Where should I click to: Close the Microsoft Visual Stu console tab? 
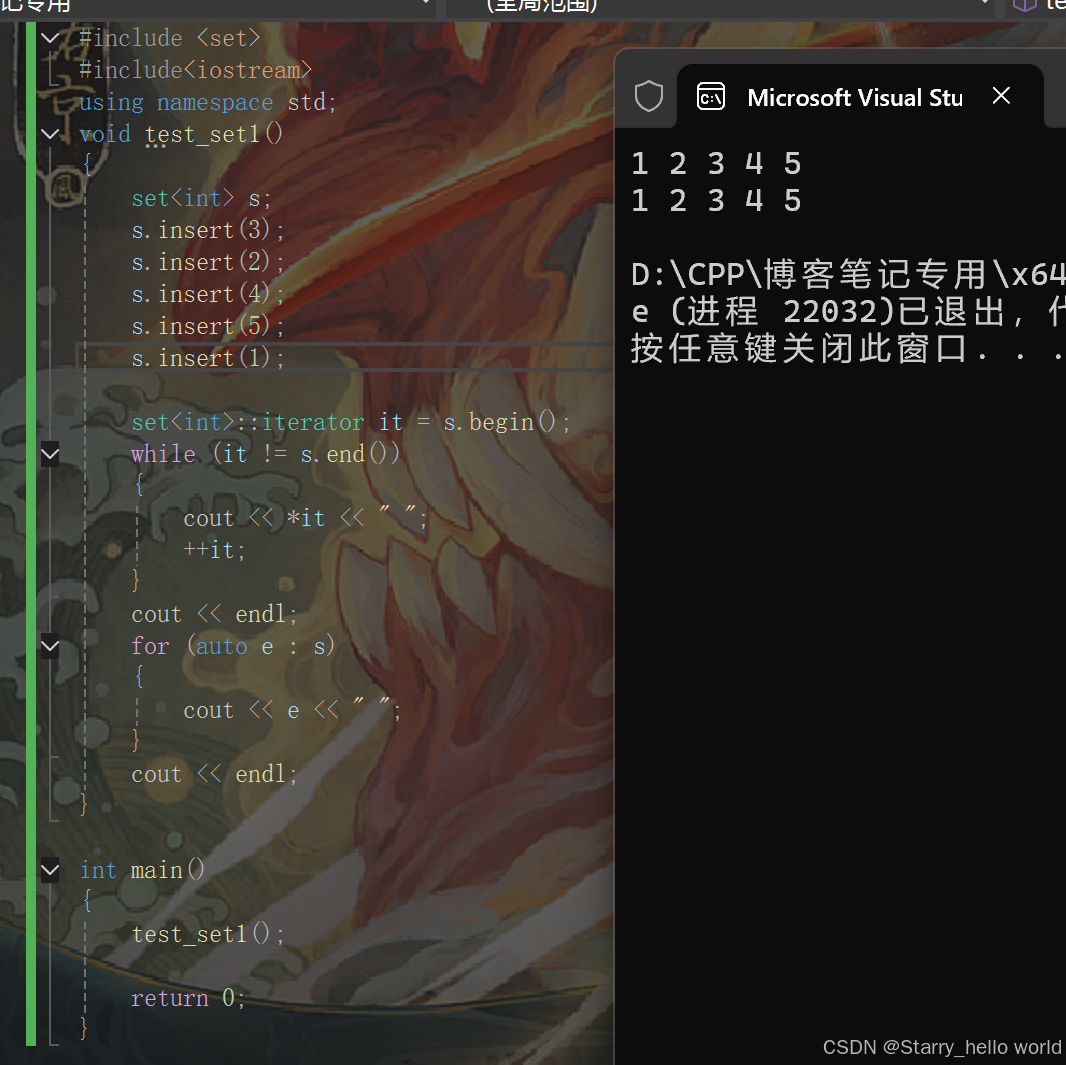(1001, 96)
